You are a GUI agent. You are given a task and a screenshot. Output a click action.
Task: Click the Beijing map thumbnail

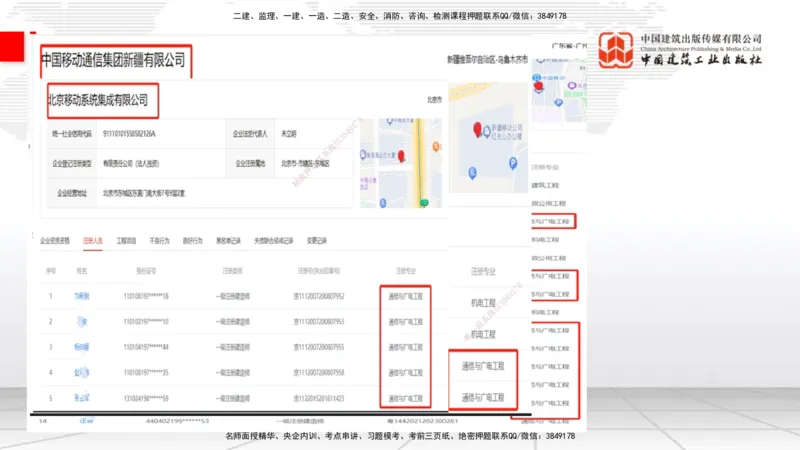[x=401, y=163]
